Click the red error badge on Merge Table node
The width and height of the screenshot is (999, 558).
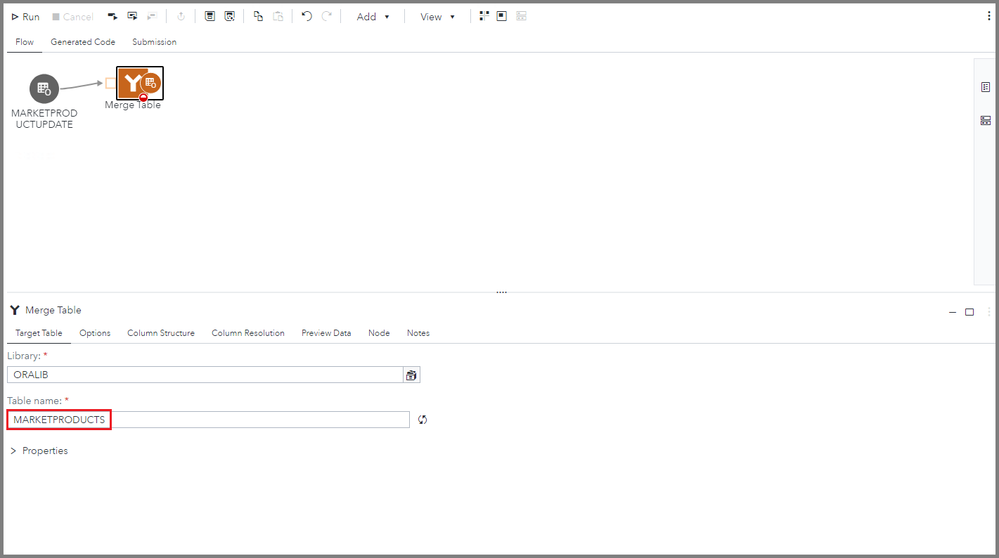(143, 97)
